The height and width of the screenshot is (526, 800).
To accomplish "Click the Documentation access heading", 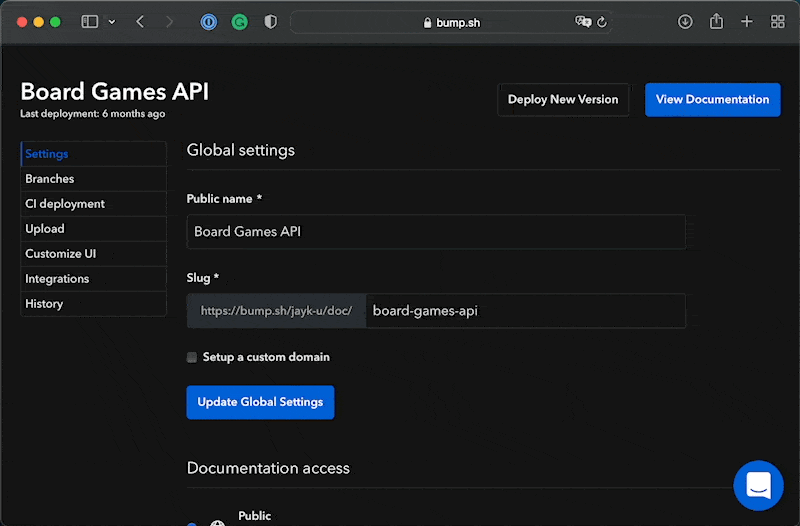I will coord(268,468).
